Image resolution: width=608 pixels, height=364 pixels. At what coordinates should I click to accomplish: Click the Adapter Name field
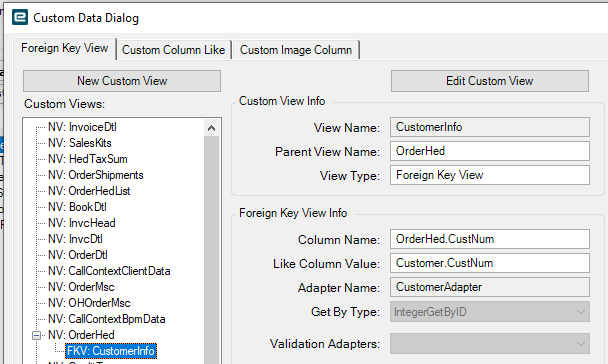pyautogui.click(x=490, y=287)
